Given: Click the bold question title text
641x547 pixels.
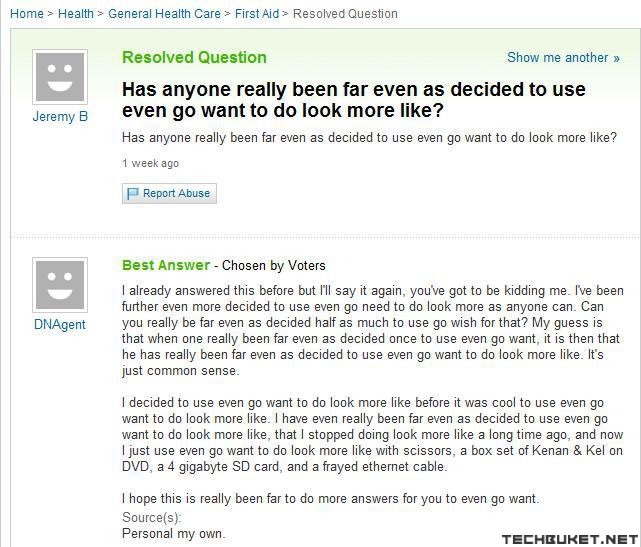Looking at the screenshot, I should [353, 99].
